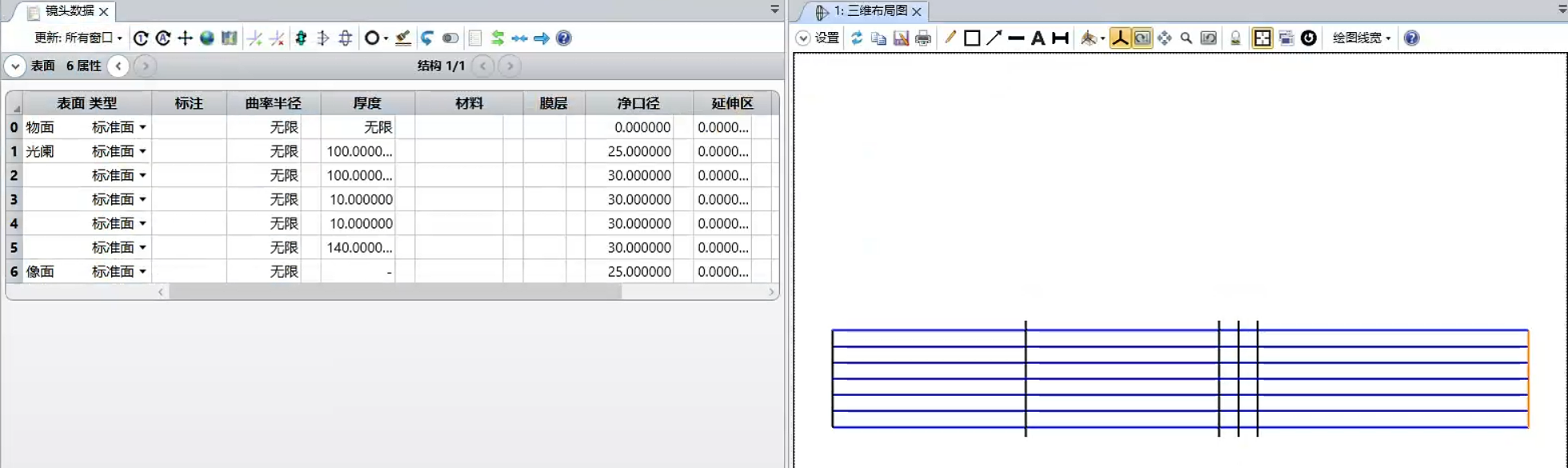Viewport: 1568px width, 468px height.
Task: Select the line drawing tool
Action: pyautogui.click(x=1016, y=38)
